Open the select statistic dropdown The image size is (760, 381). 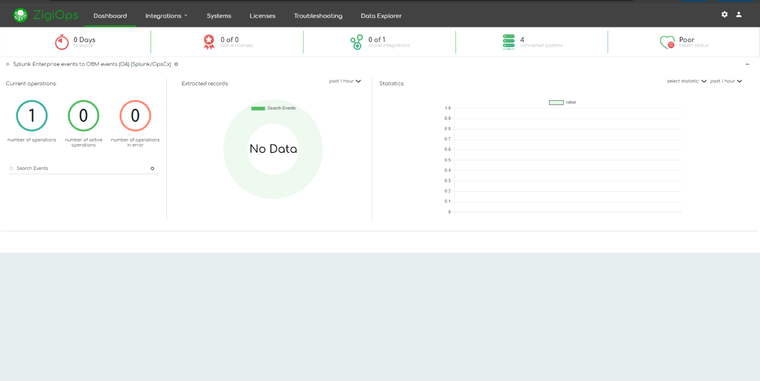click(686, 81)
